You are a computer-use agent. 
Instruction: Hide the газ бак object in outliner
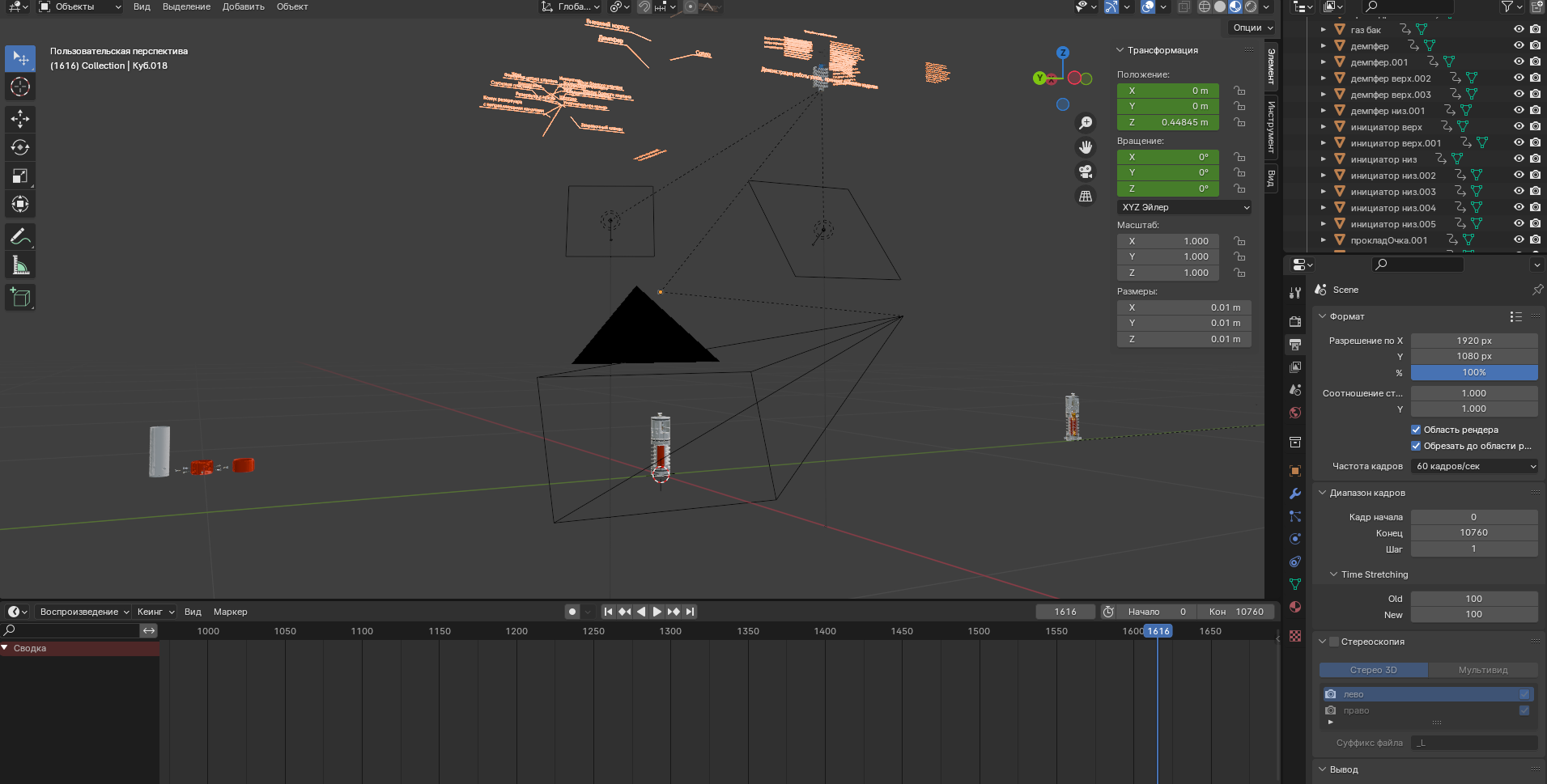pos(1519,29)
